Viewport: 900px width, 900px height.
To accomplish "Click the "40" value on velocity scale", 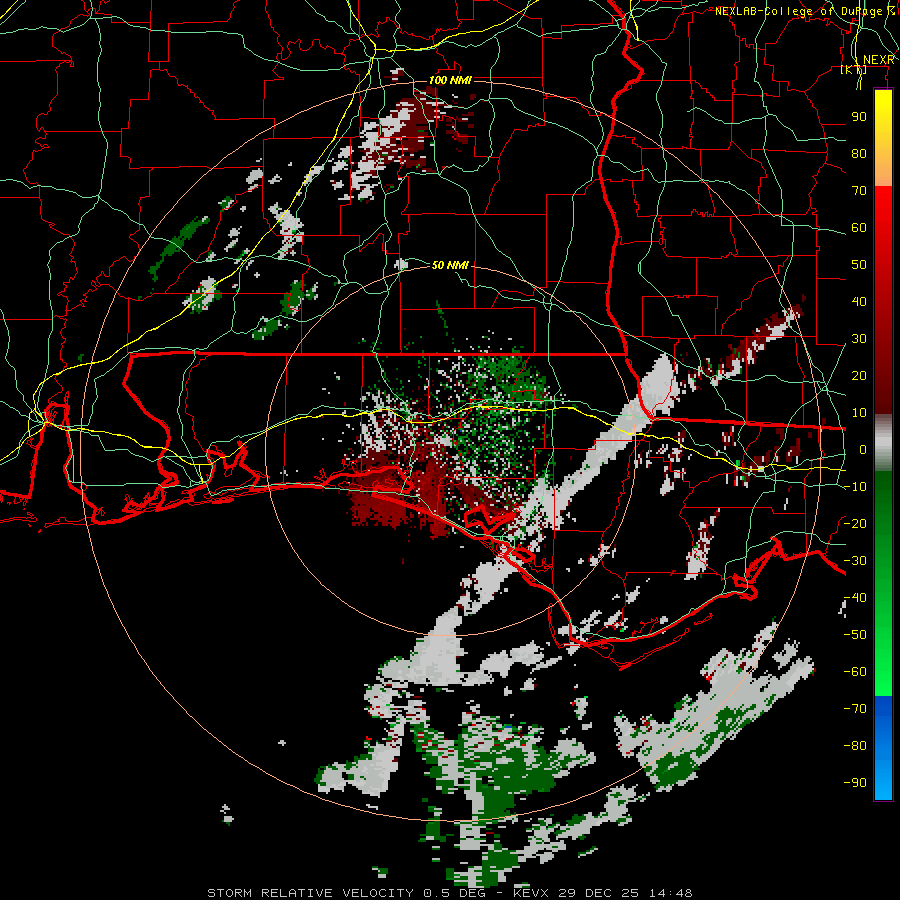I will [x=859, y=302].
